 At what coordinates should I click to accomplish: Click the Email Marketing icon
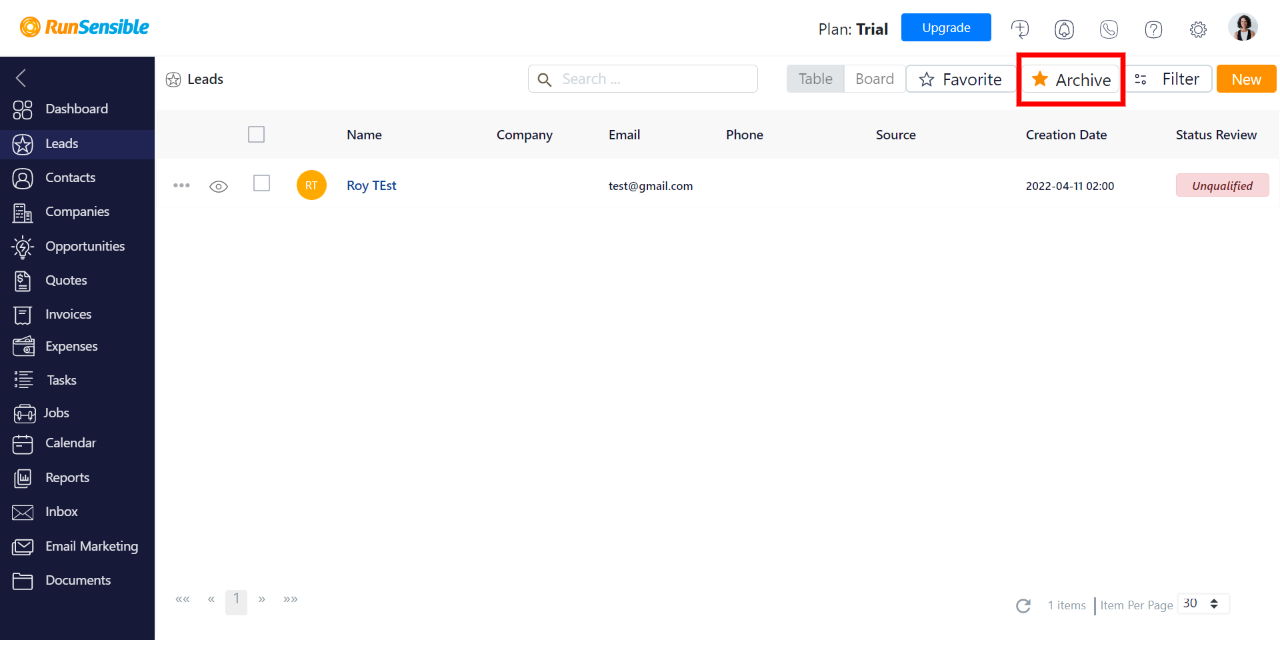click(x=22, y=547)
